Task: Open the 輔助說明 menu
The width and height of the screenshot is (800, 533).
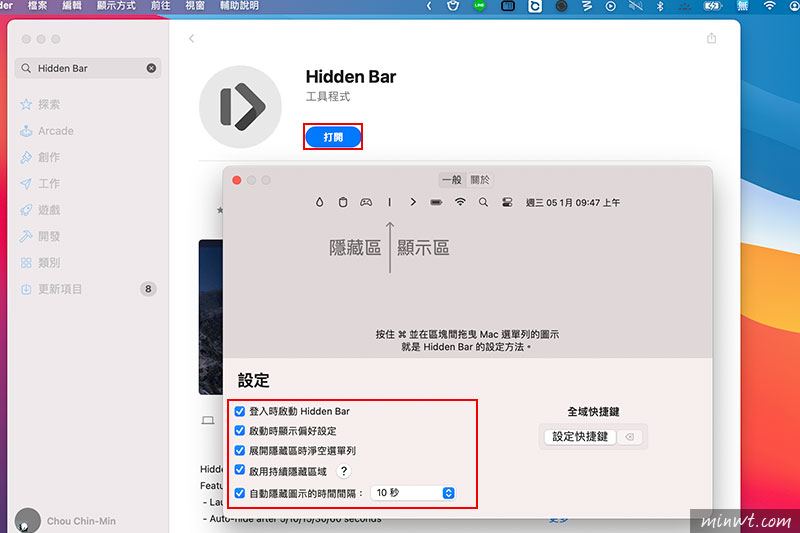Action: (x=239, y=6)
